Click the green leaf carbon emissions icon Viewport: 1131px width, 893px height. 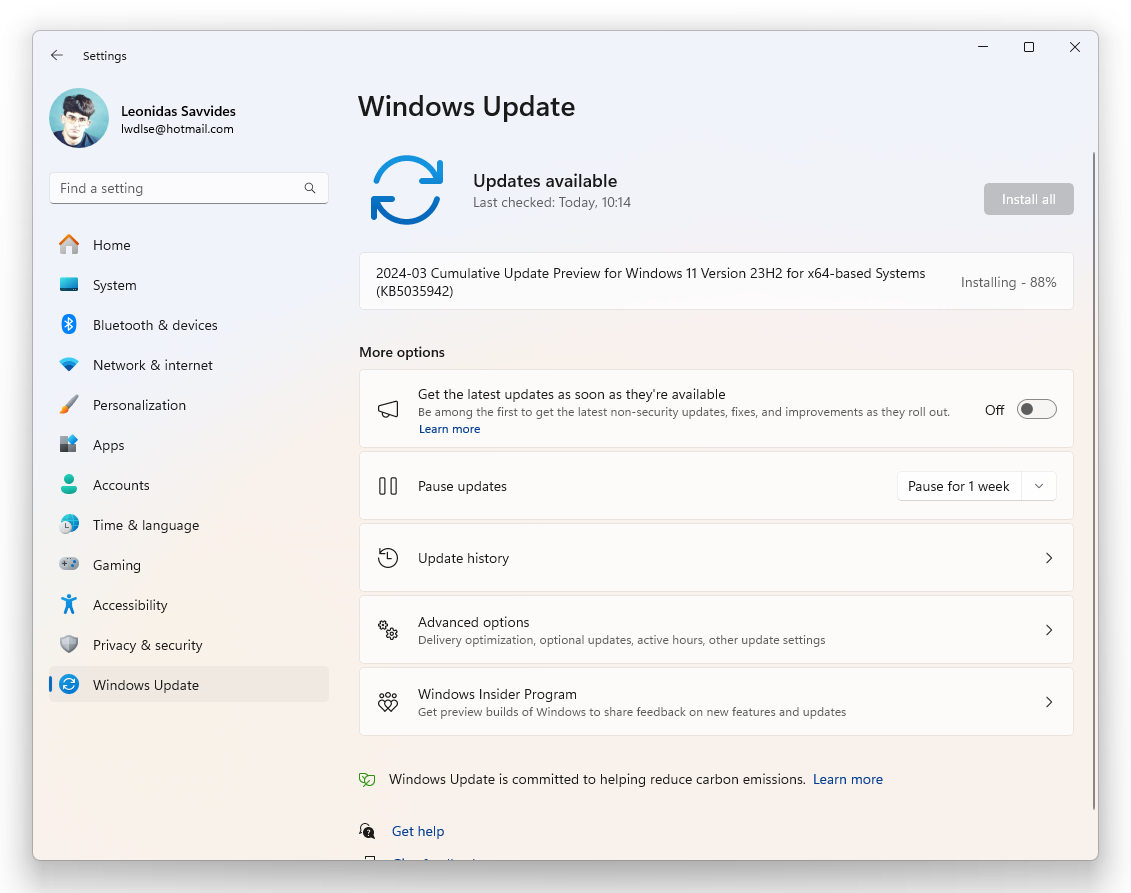coord(367,780)
